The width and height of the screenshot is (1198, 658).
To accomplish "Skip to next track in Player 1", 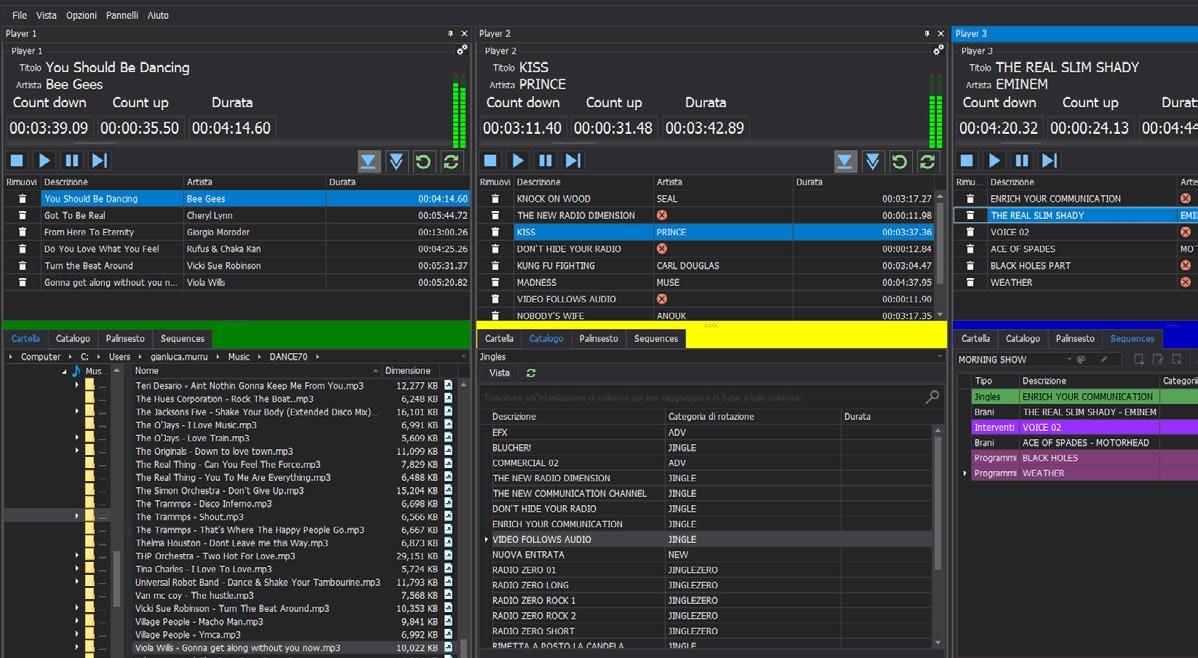I will pos(99,160).
